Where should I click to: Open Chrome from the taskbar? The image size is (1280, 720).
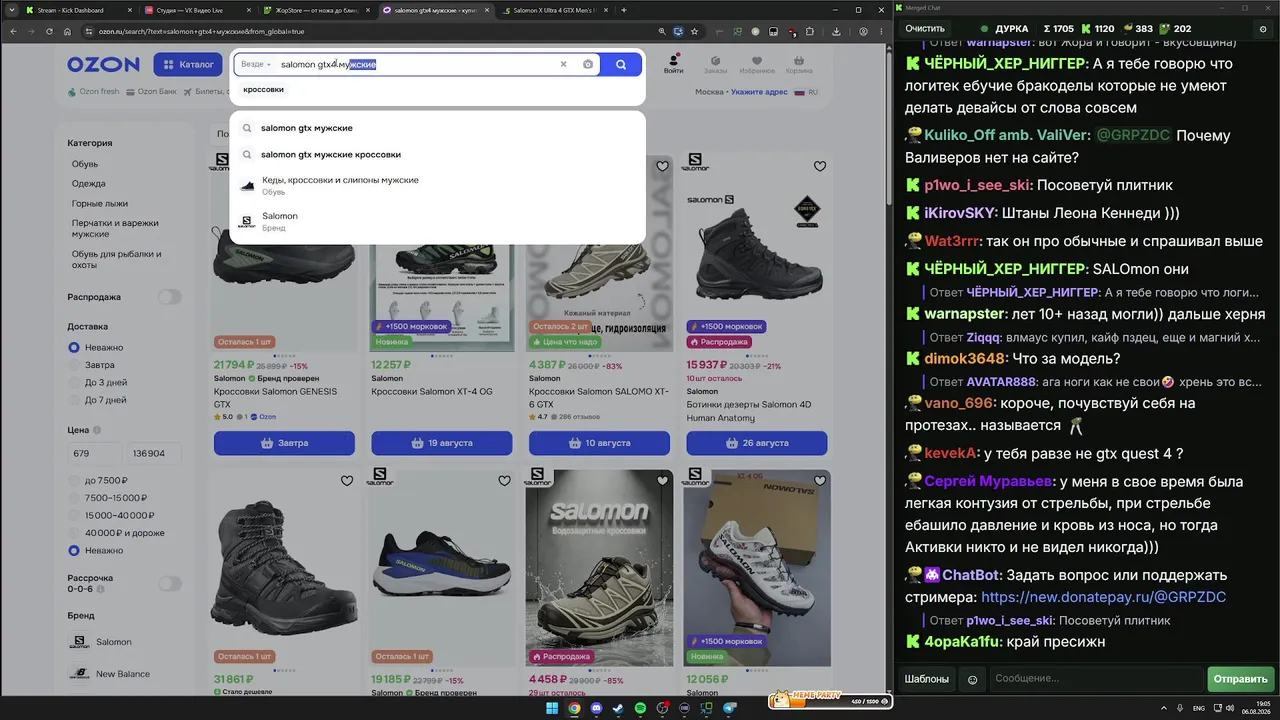click(574, 709)
